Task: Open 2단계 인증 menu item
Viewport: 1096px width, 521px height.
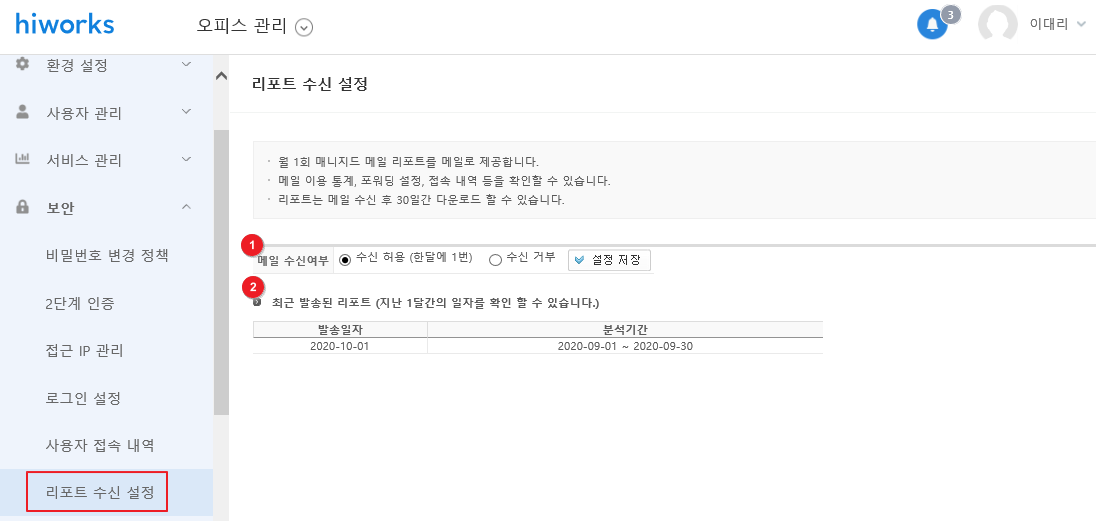Action: pyautogui.click(x=79, y=303)
